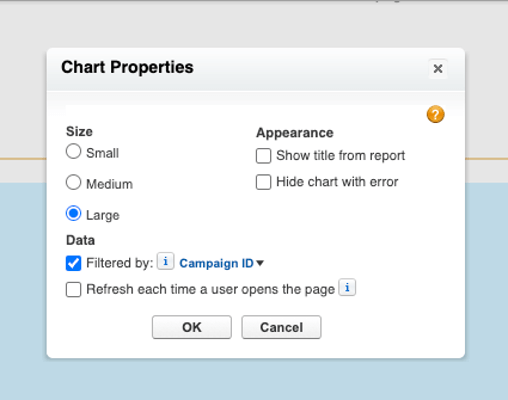This screenshot has width=508, height=400.
Task: Click the Appearance section heading
Action: [295, 133]
